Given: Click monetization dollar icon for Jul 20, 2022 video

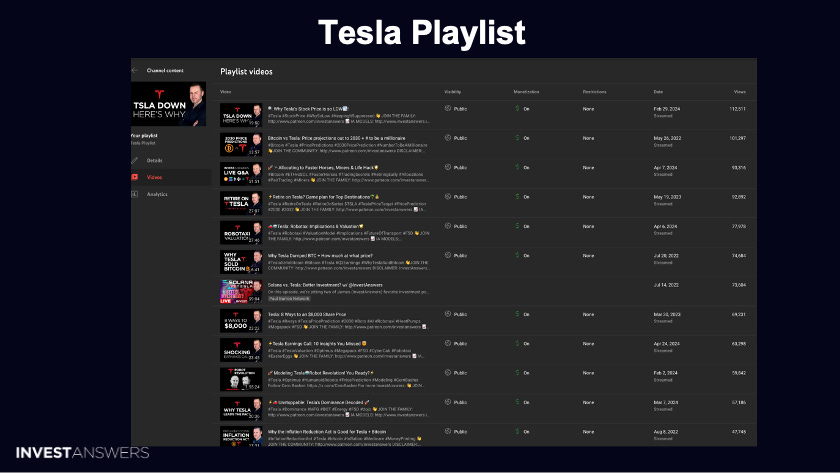Looking at the screenshot, I should (518, 256).
